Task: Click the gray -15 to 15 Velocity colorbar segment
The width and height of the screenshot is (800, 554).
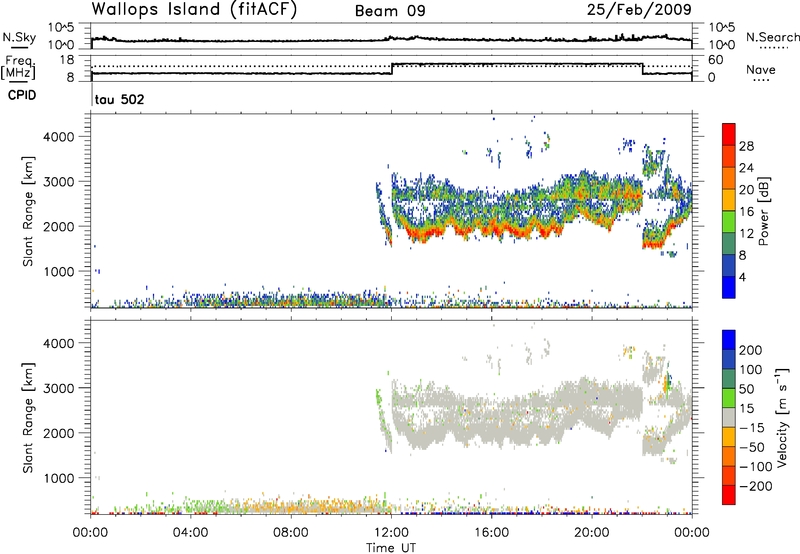Action: [x=729, y=418]
